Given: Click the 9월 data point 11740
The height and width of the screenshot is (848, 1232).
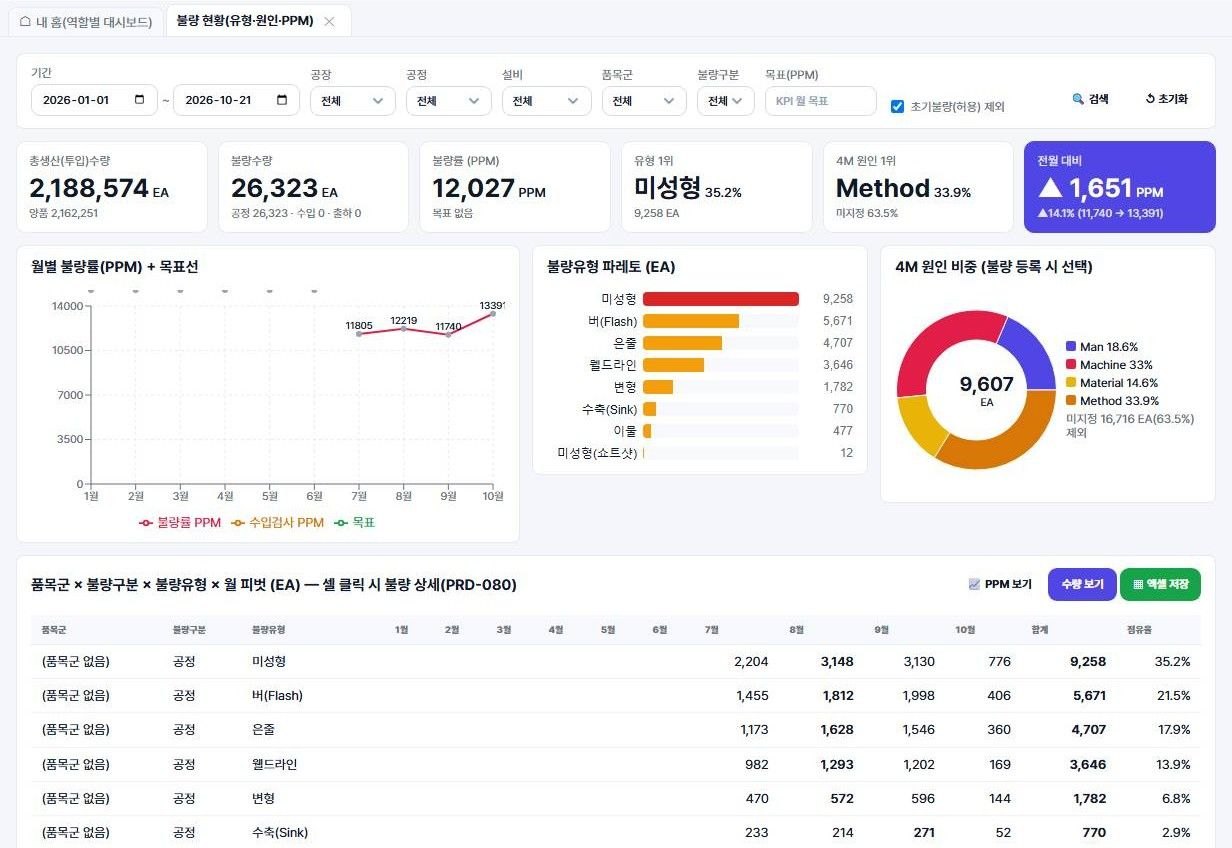Looking at the screenshot, I should (x=448, y=334).
